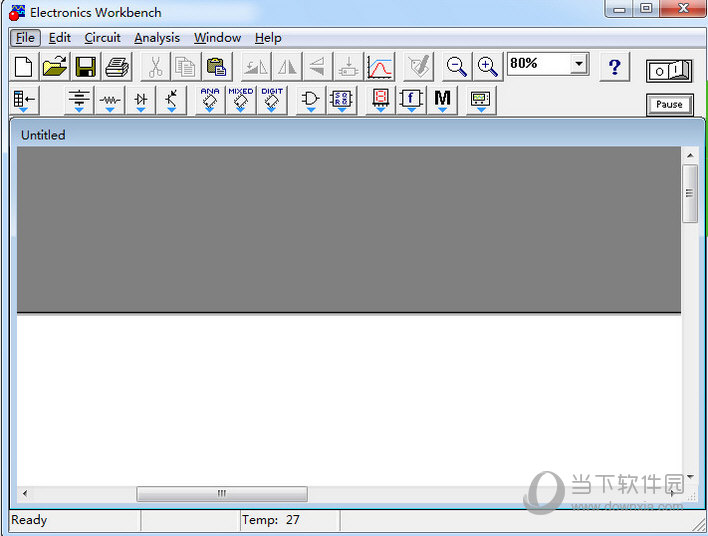Open the Window menu
Screen dimensions: 708x536
click(x=217, y=38)
